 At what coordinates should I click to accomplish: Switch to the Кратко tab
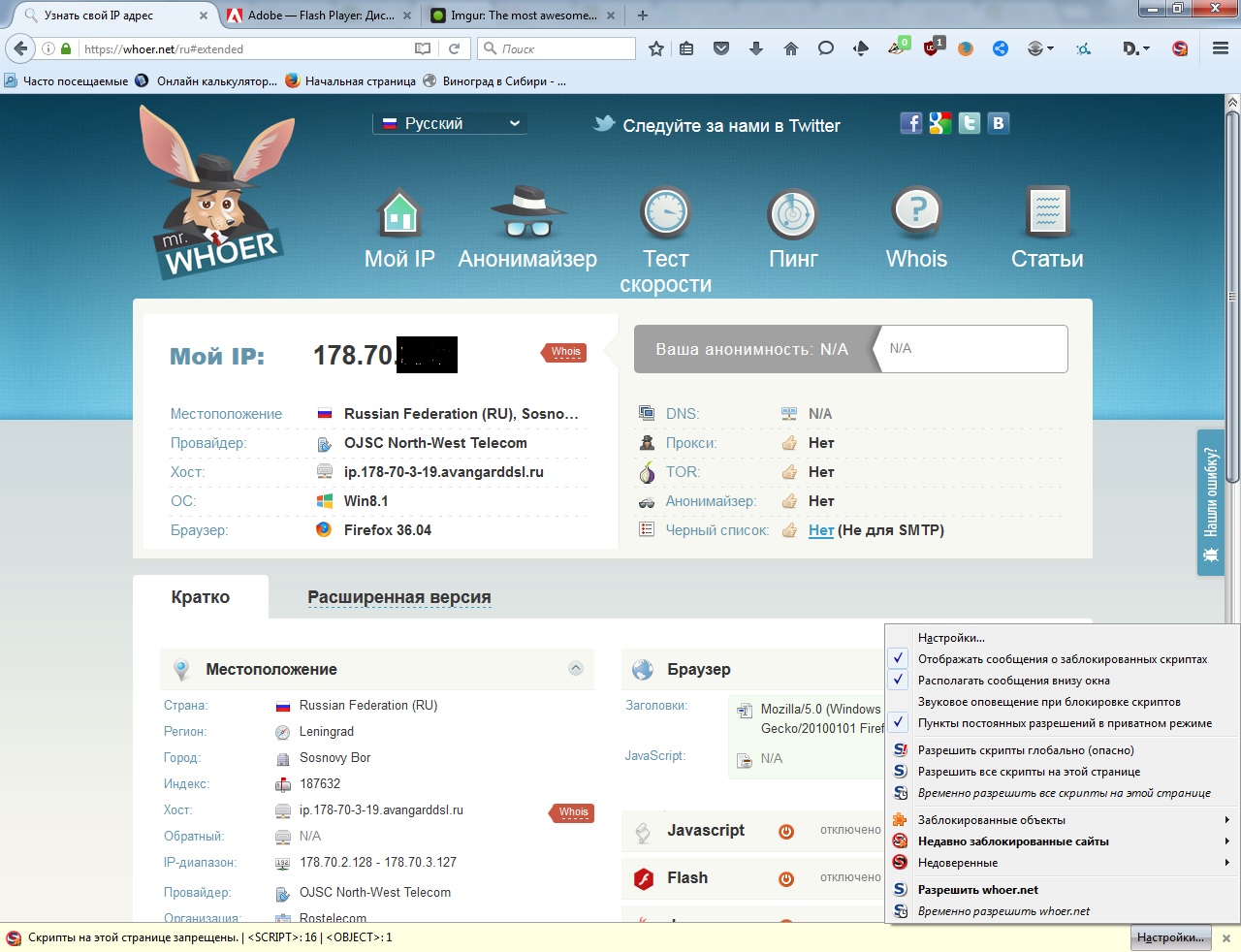pos(201,597)
